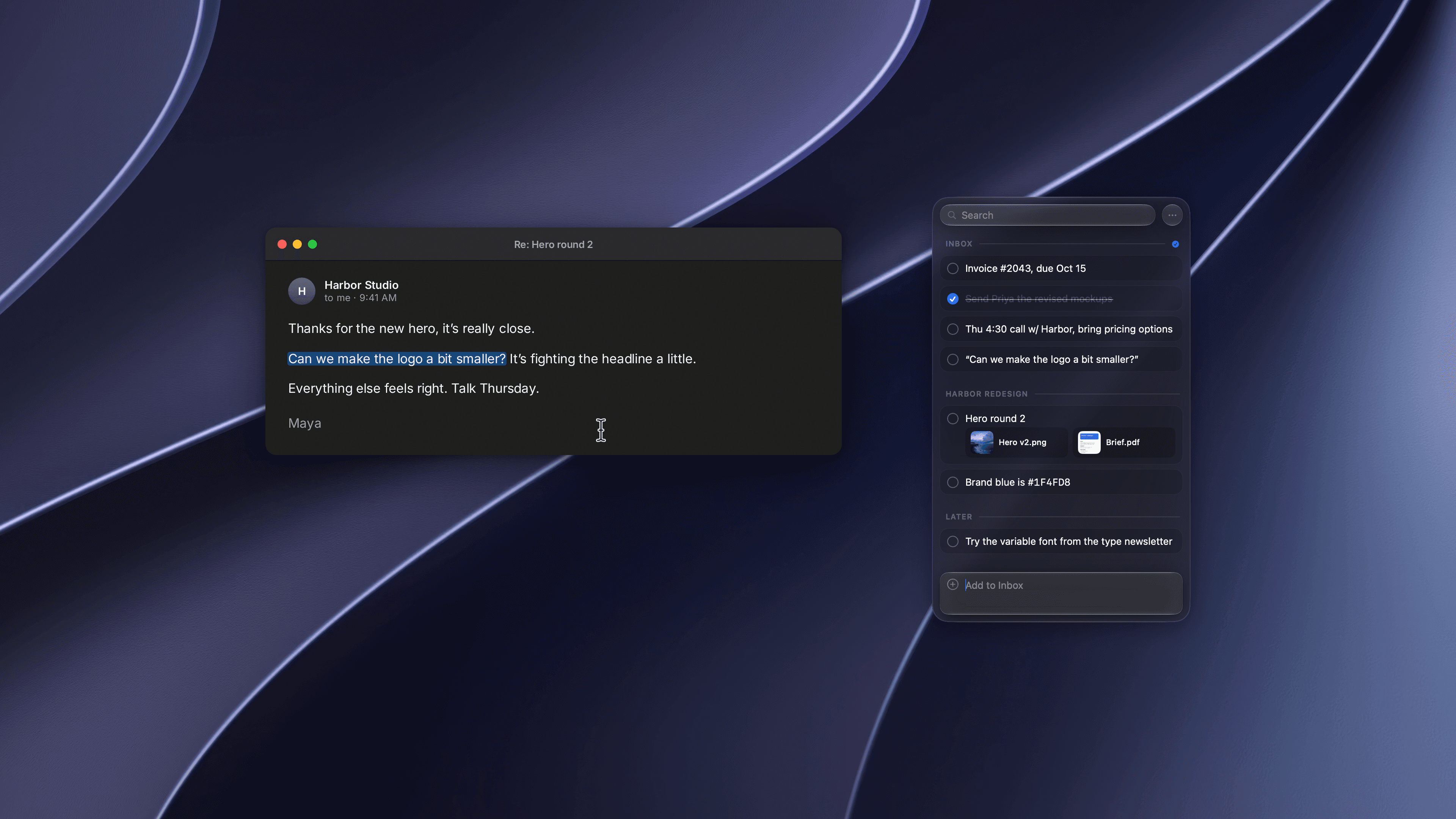Uncheck Send Priya the revised mockups
The height and width of the screenshot is (819, 1456).
coord(953,299)
